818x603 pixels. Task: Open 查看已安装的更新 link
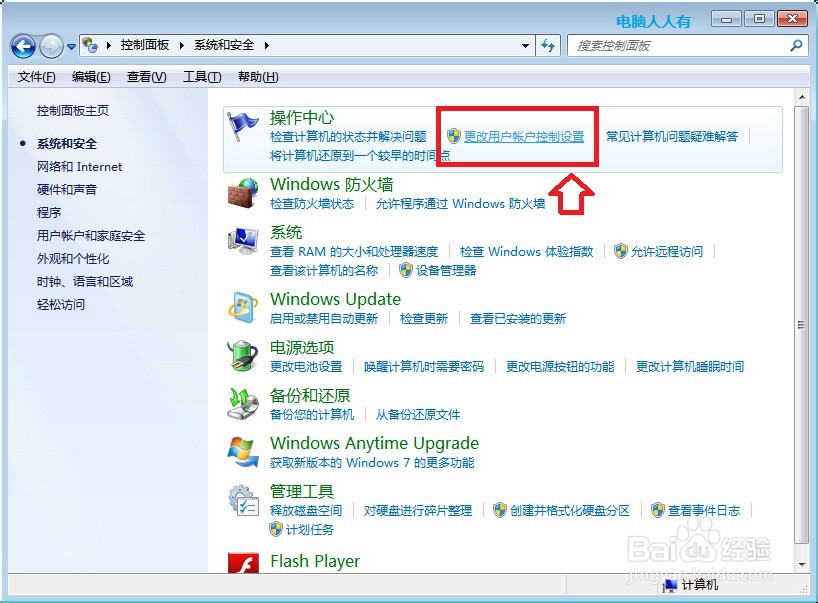point(518,318)
